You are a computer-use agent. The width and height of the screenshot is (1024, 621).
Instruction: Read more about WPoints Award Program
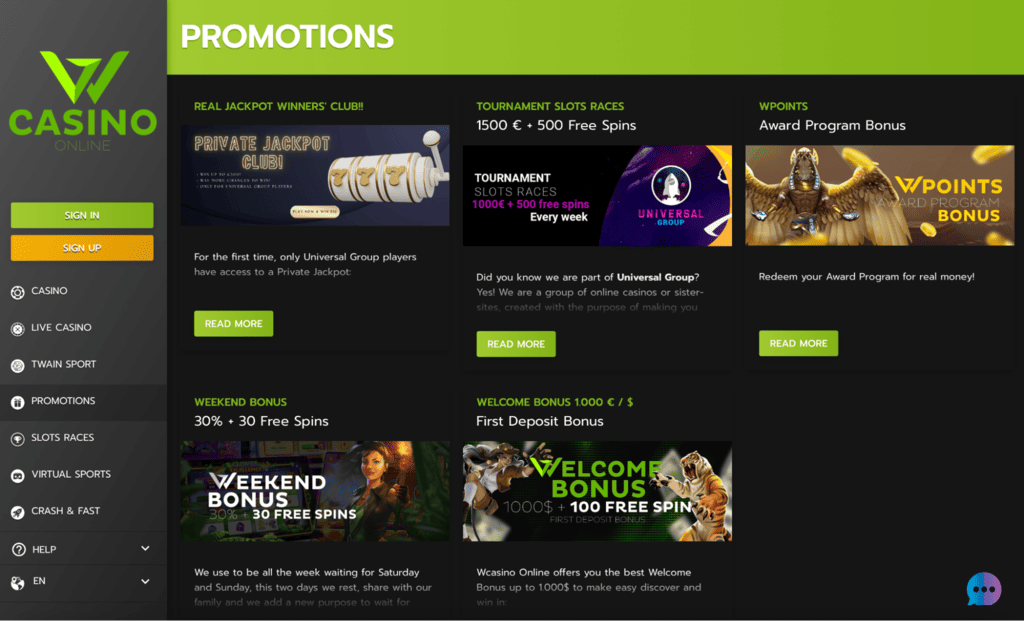(798, 343)
